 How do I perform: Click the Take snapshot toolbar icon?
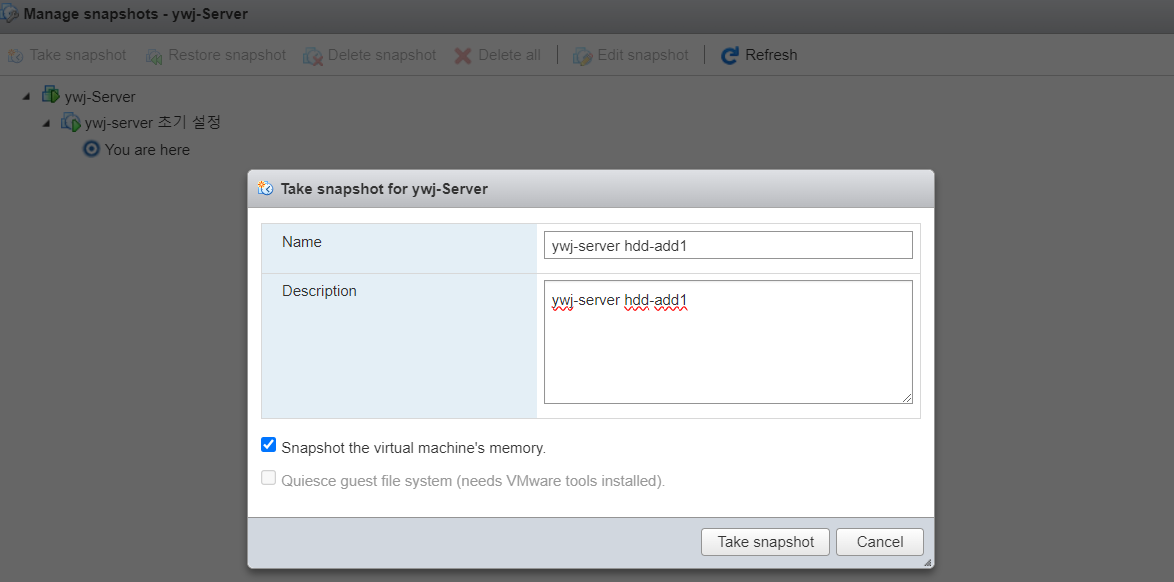coord(15,55)
